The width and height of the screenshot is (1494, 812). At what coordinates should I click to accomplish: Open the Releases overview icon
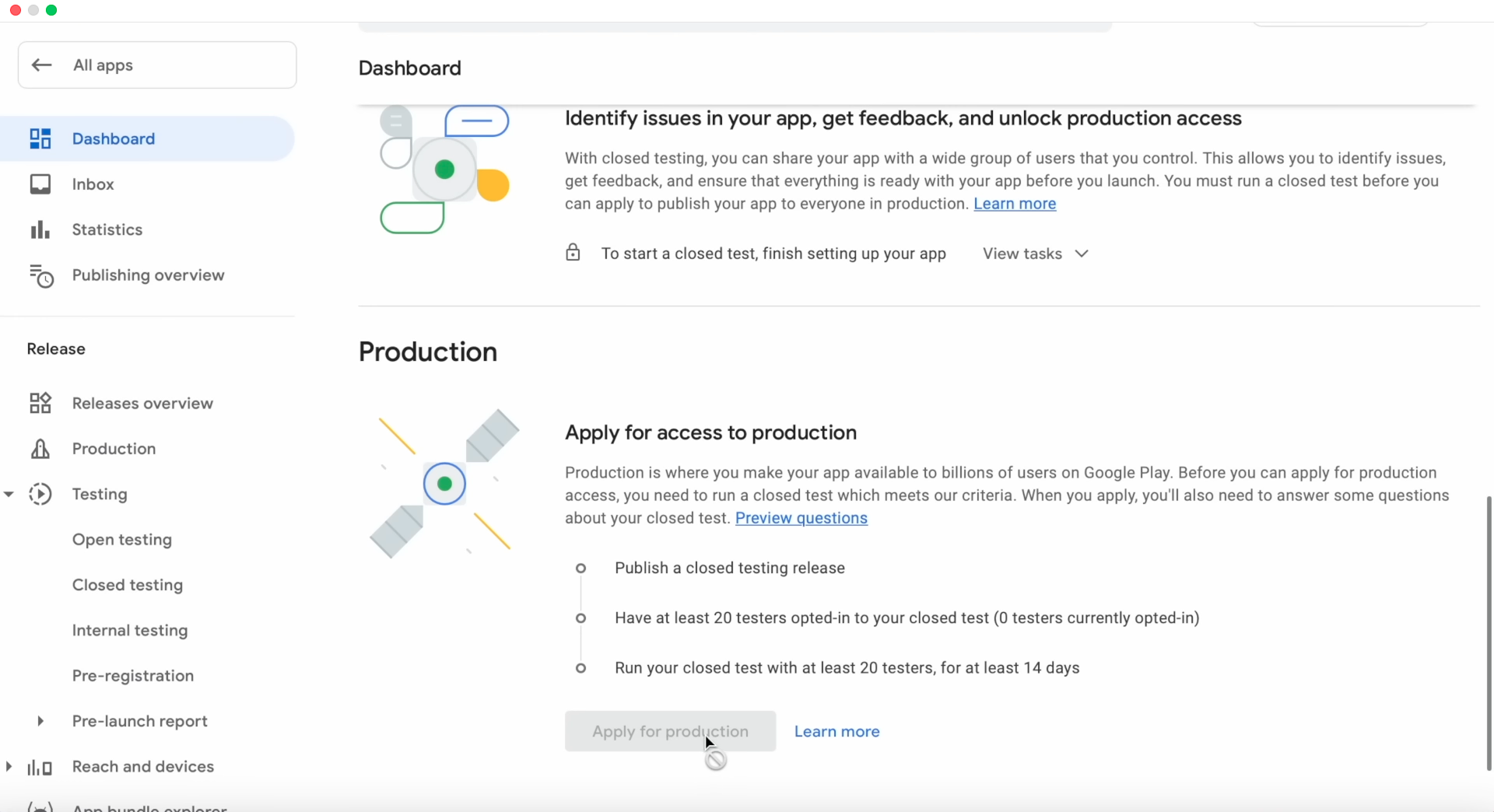[x=40, y=403]
